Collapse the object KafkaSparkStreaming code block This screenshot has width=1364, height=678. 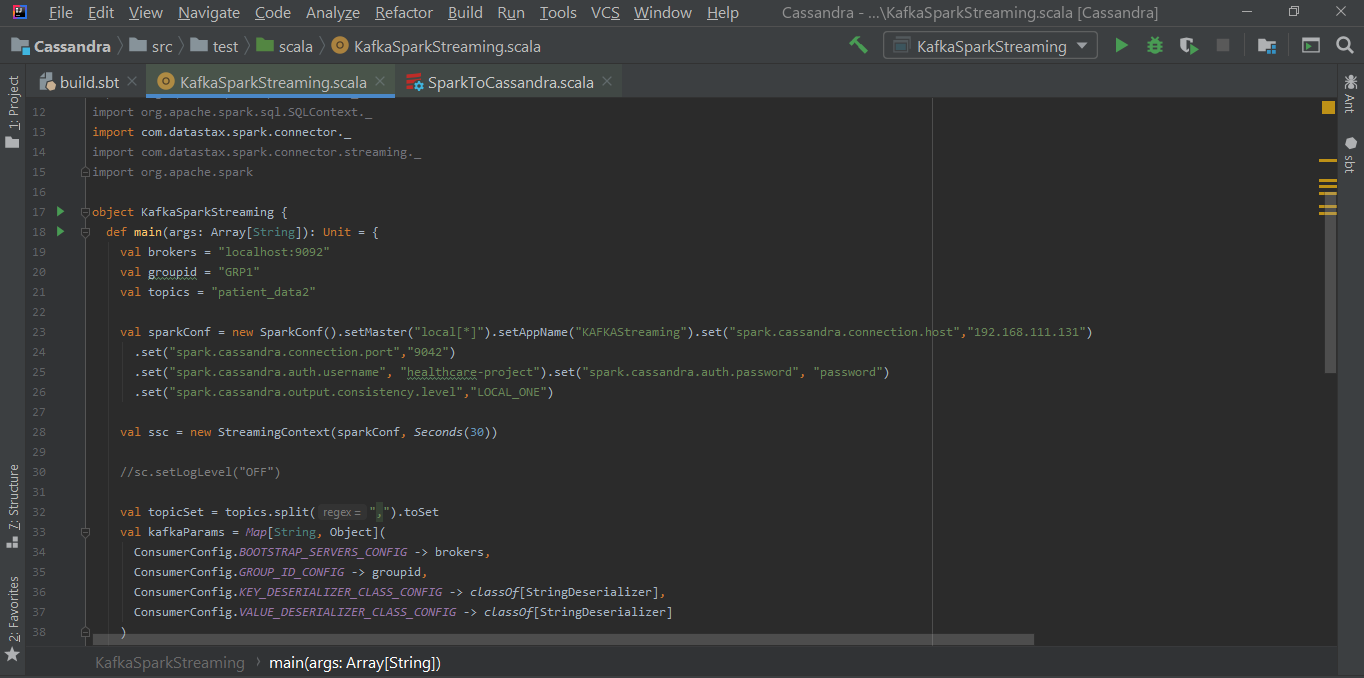point(85,212)
